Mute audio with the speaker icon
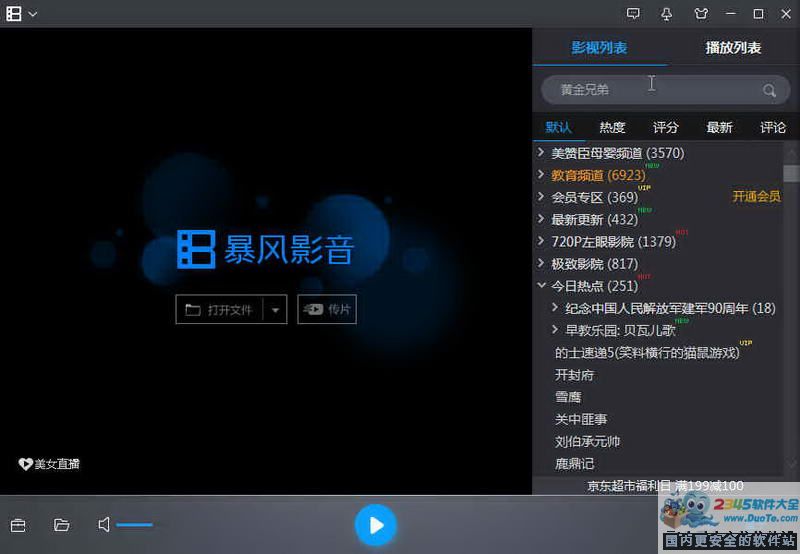The height and width of the screenshot is (554, 800). point(104,524)
